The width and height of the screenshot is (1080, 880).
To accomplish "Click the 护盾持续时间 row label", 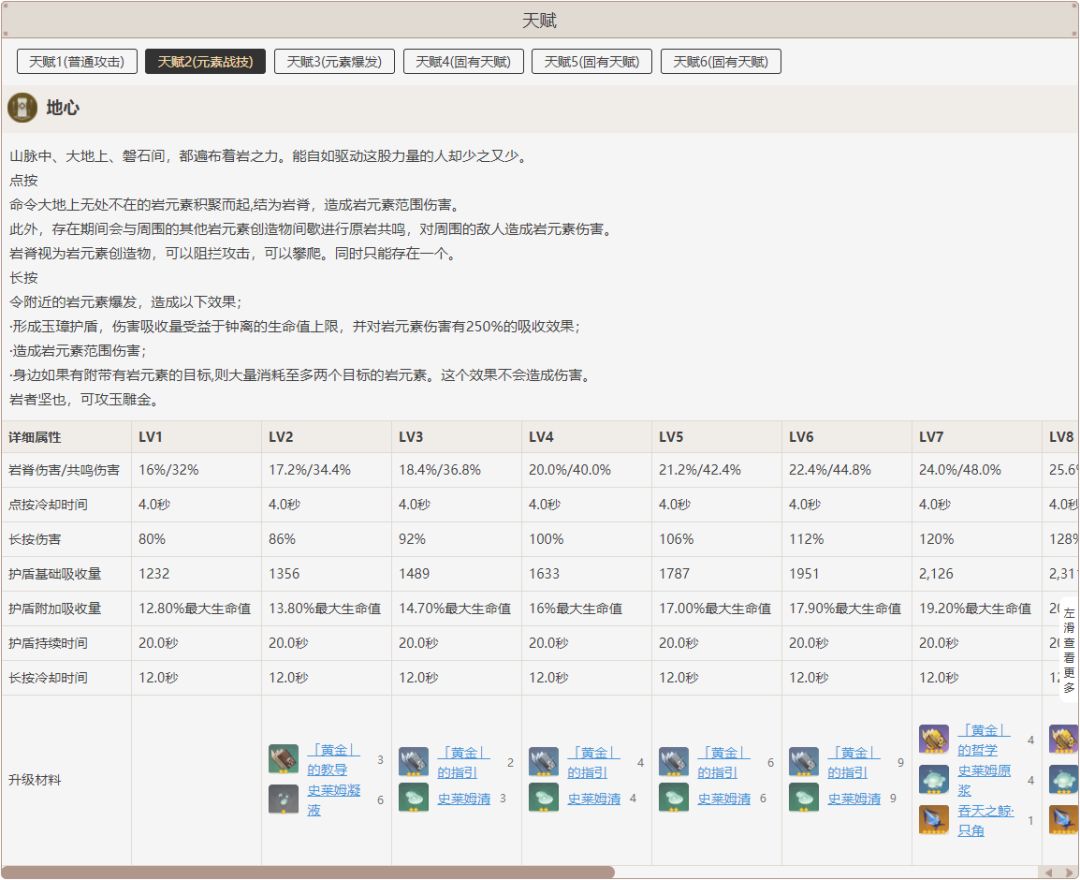I will click(x=48, y=643).
